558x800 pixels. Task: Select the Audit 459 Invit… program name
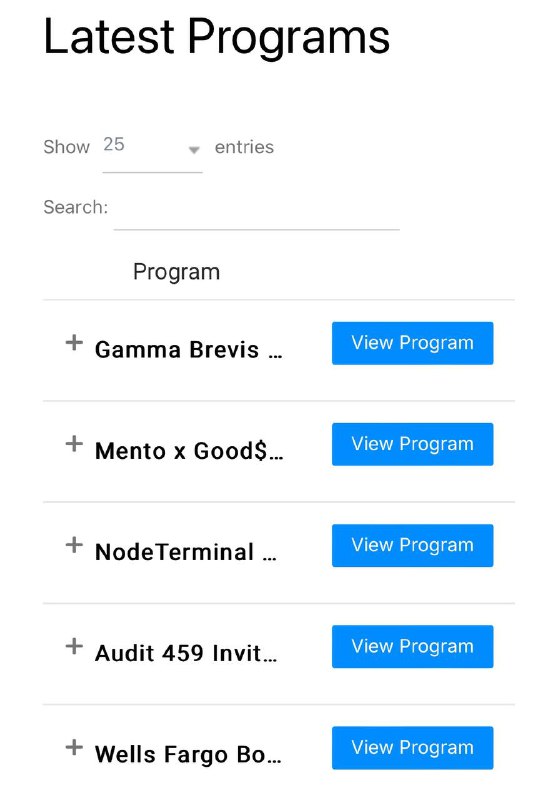(186, 653)
